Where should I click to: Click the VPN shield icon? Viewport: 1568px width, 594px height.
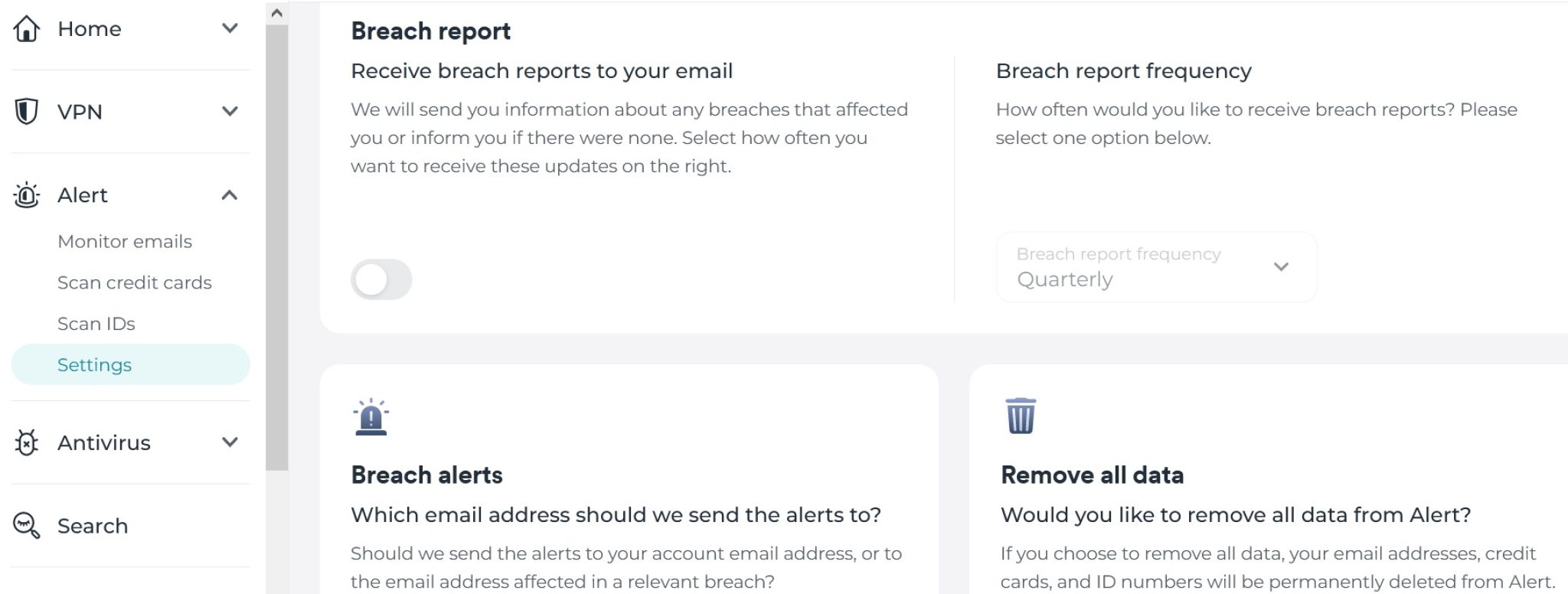coord(27,112)
